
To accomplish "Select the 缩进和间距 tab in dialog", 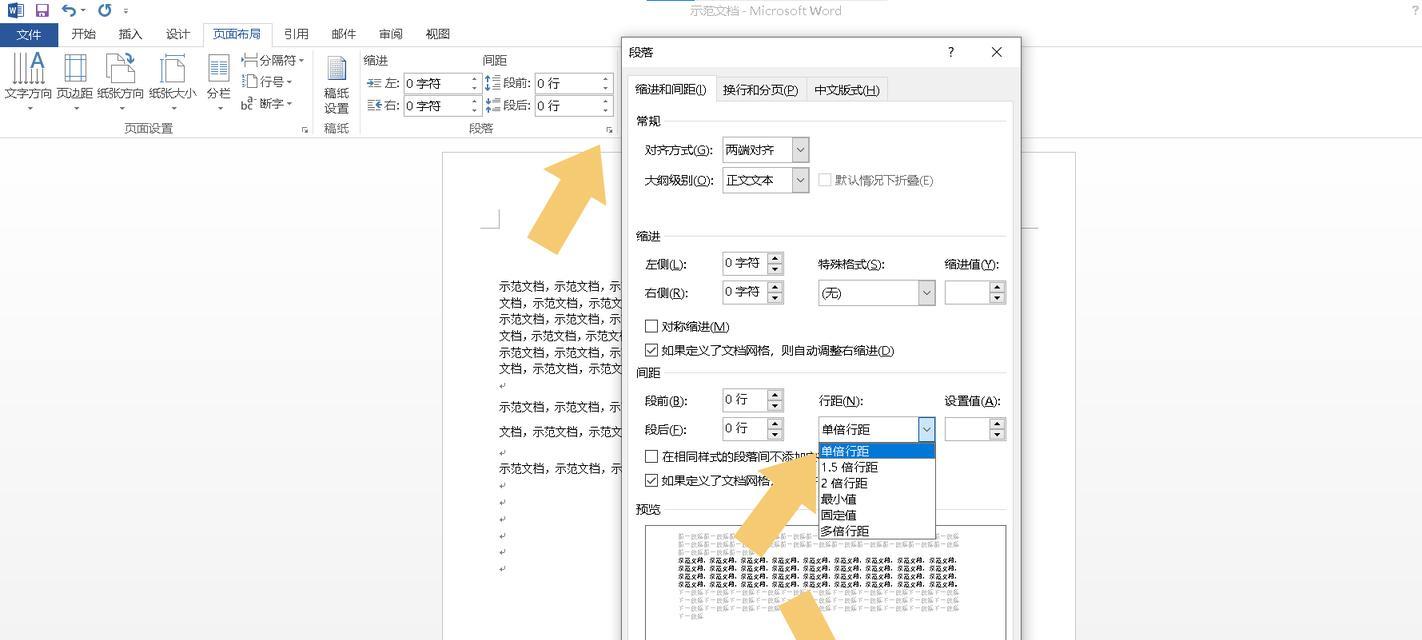I will [671, 89].
